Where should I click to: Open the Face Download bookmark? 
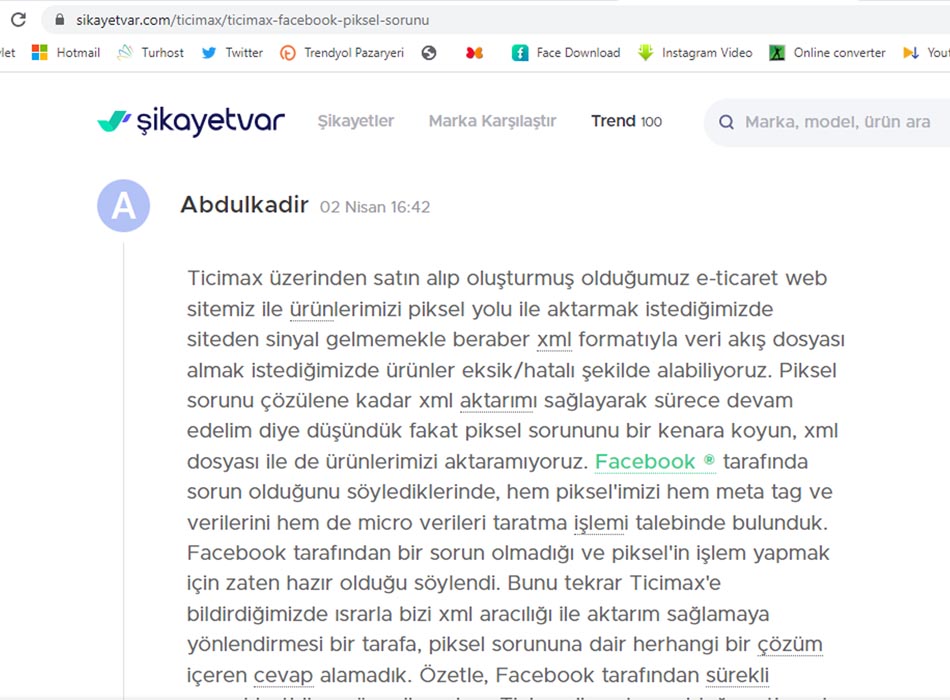566,53
